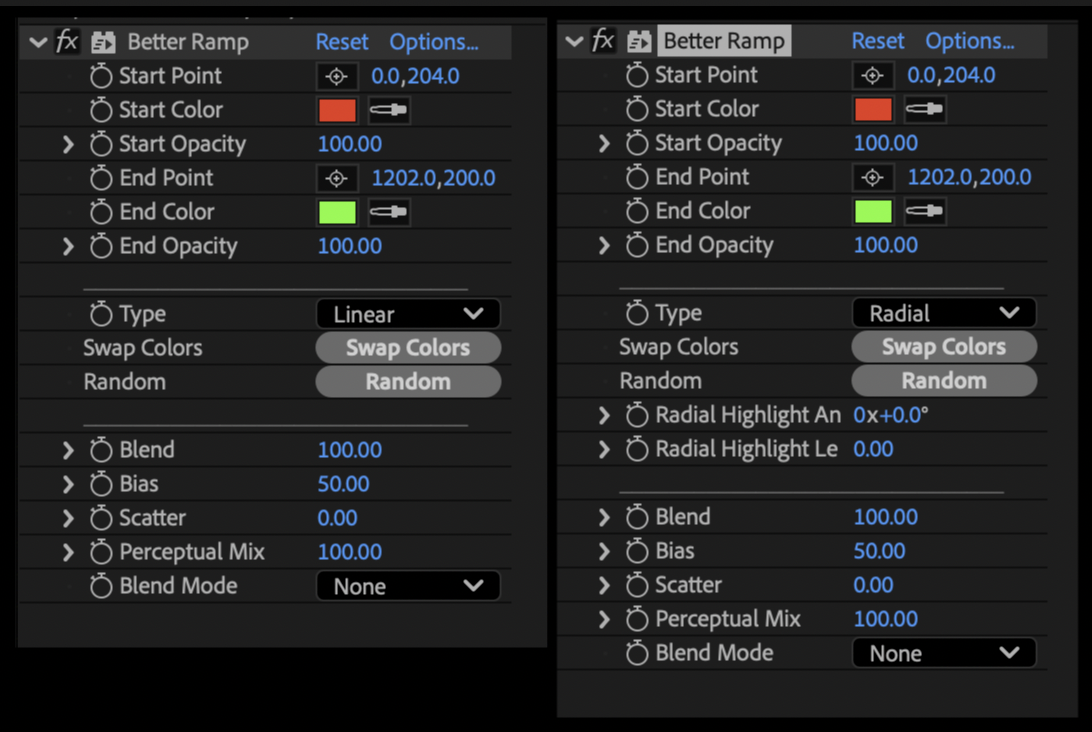Open green End Color swatch in left panel
The width and height of the screenshot is (1092, 732).
(x=337, y=212)
